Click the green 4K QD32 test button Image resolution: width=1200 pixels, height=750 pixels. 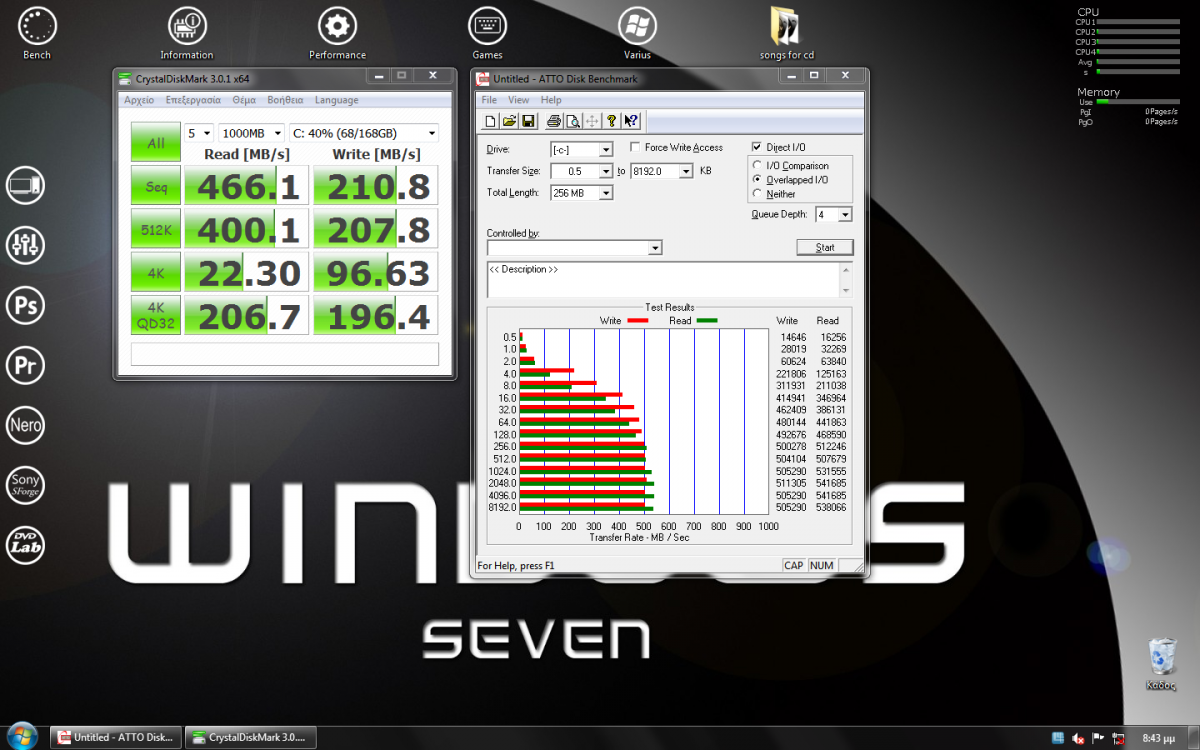(156, 316)
